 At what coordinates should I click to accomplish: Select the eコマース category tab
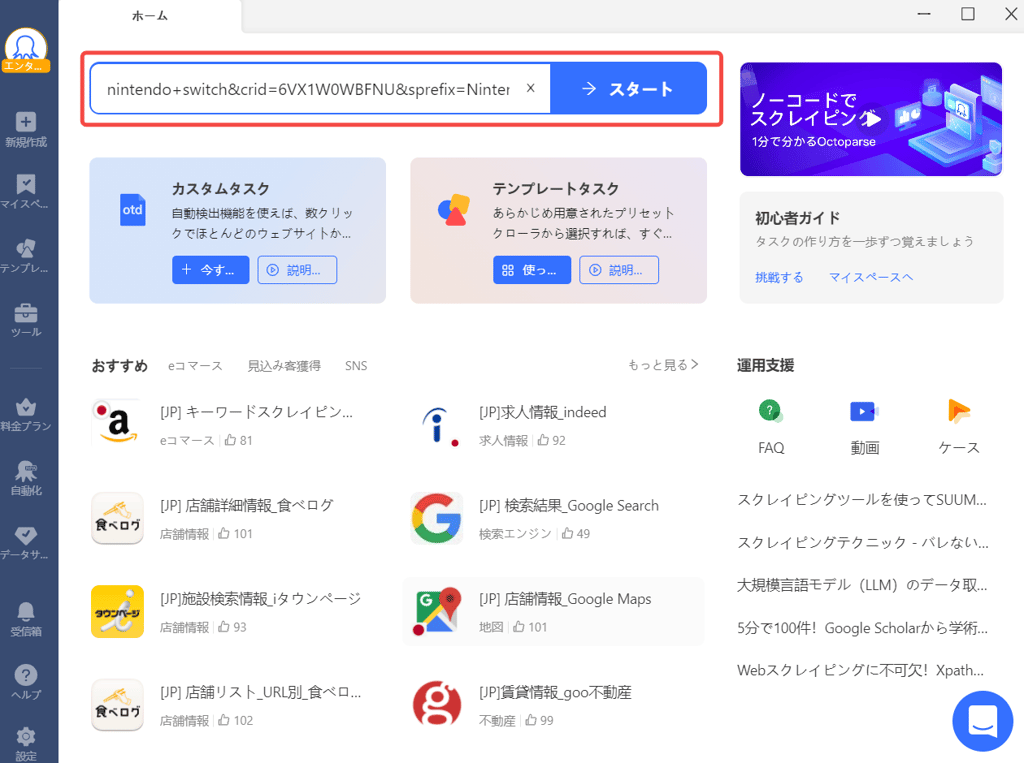(x=195, y=366)
